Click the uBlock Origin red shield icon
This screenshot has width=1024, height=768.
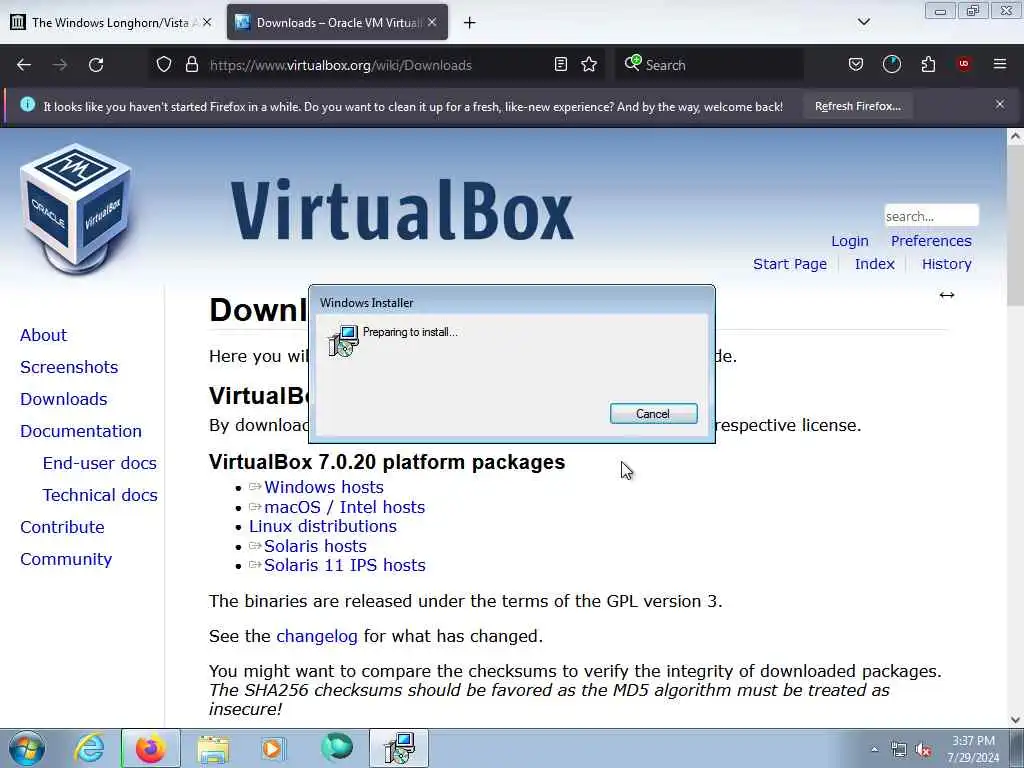(964, 64)
